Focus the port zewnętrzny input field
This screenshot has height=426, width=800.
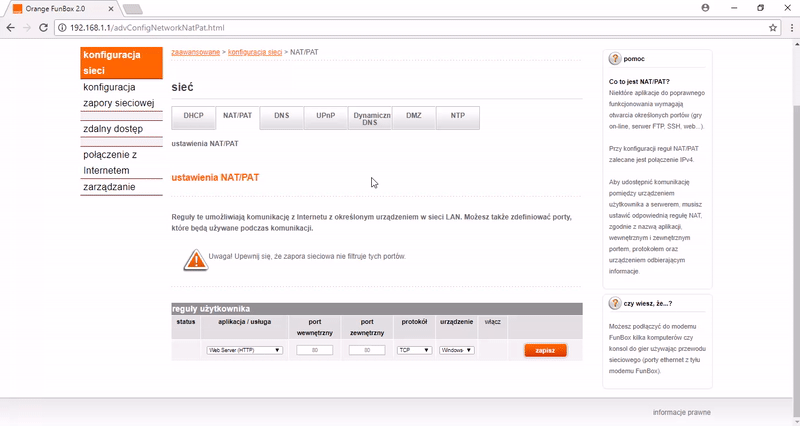coord(367,350)
